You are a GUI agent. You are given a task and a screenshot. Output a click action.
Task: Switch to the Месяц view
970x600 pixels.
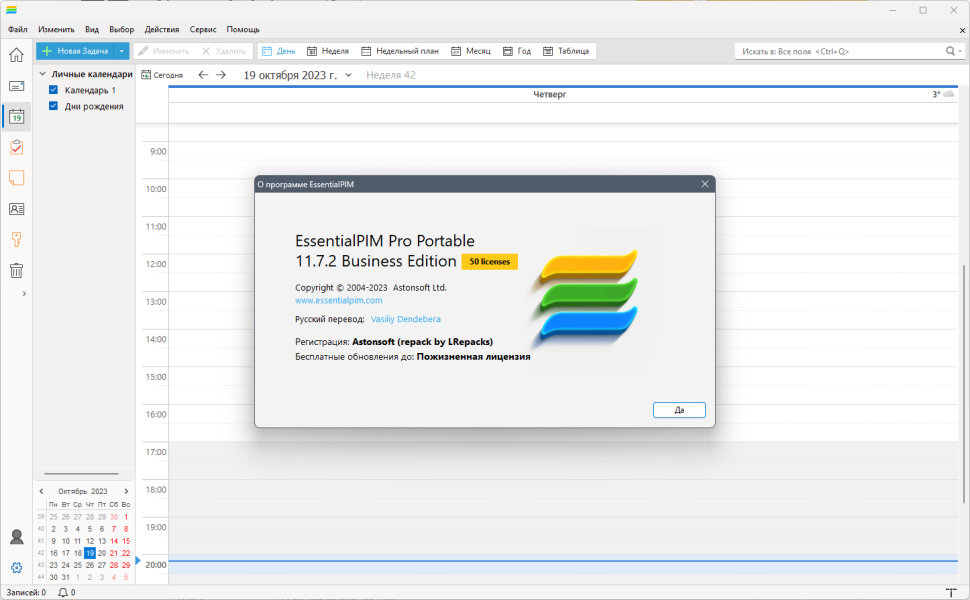(x=471, y=51)
